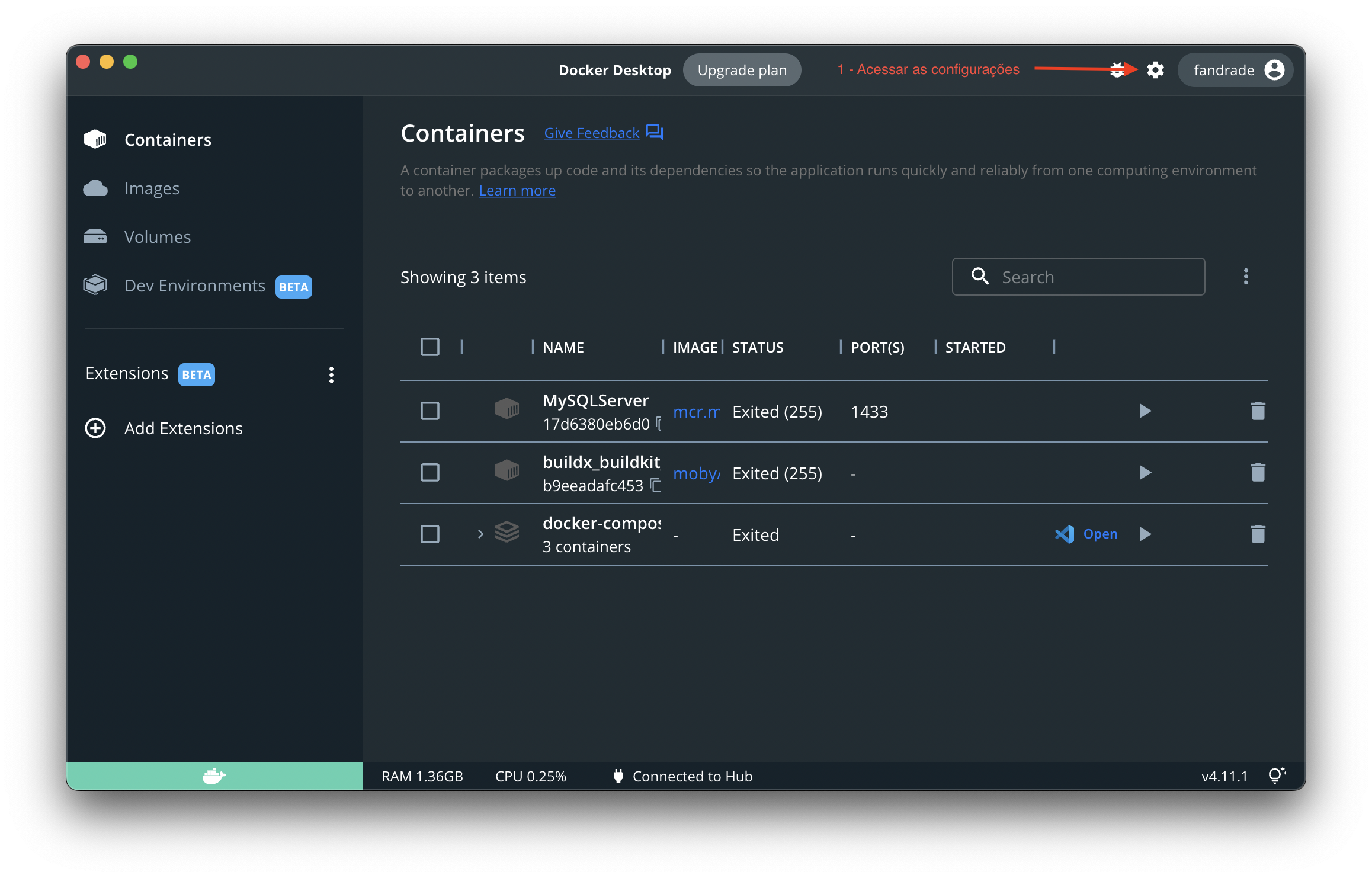Click the Images cloud icon
1372x878 pixels.
click(95, 188)
